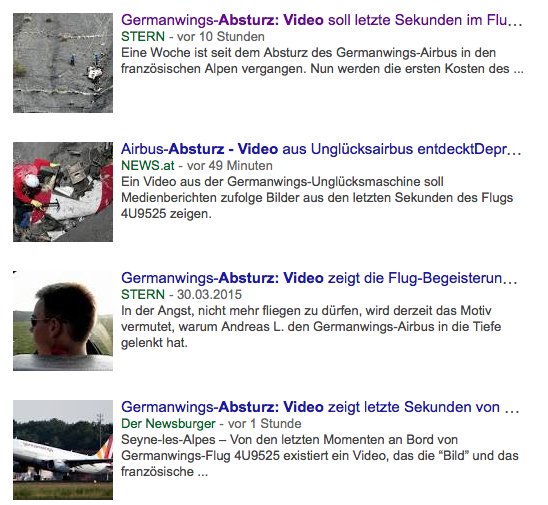Viewport: 548px width, 505px height.
Task: Click the 'vor 49 Minuten' timestamp
Action: pos(230,166)
